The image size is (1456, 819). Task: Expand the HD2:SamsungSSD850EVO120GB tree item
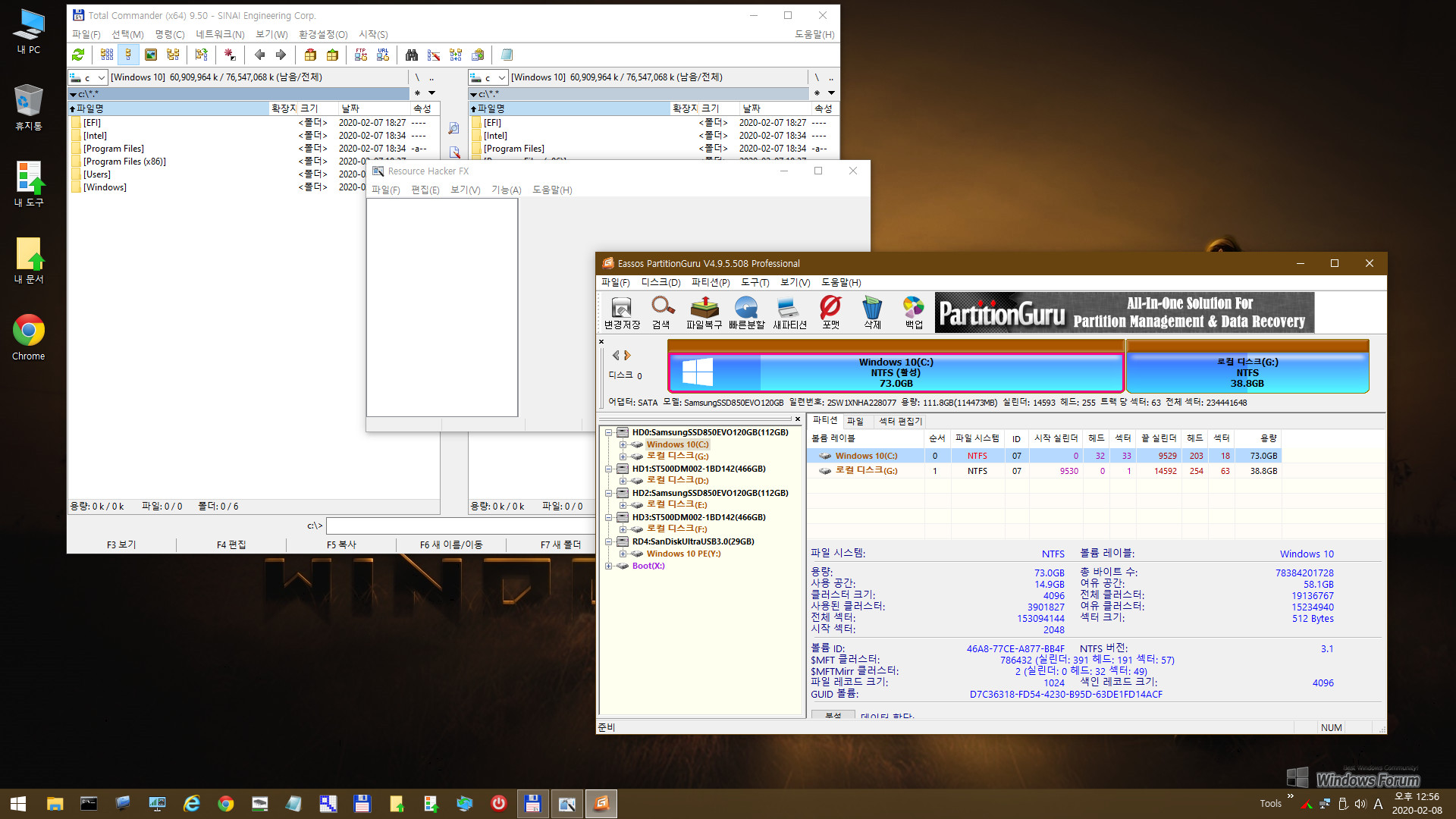click(x=606, y=492)
